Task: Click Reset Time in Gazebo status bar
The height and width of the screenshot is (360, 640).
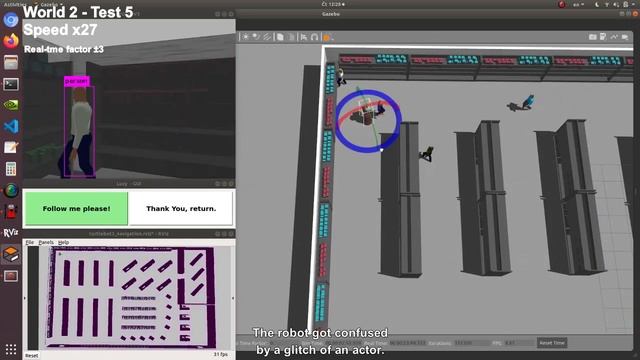Action: (552, 343)
